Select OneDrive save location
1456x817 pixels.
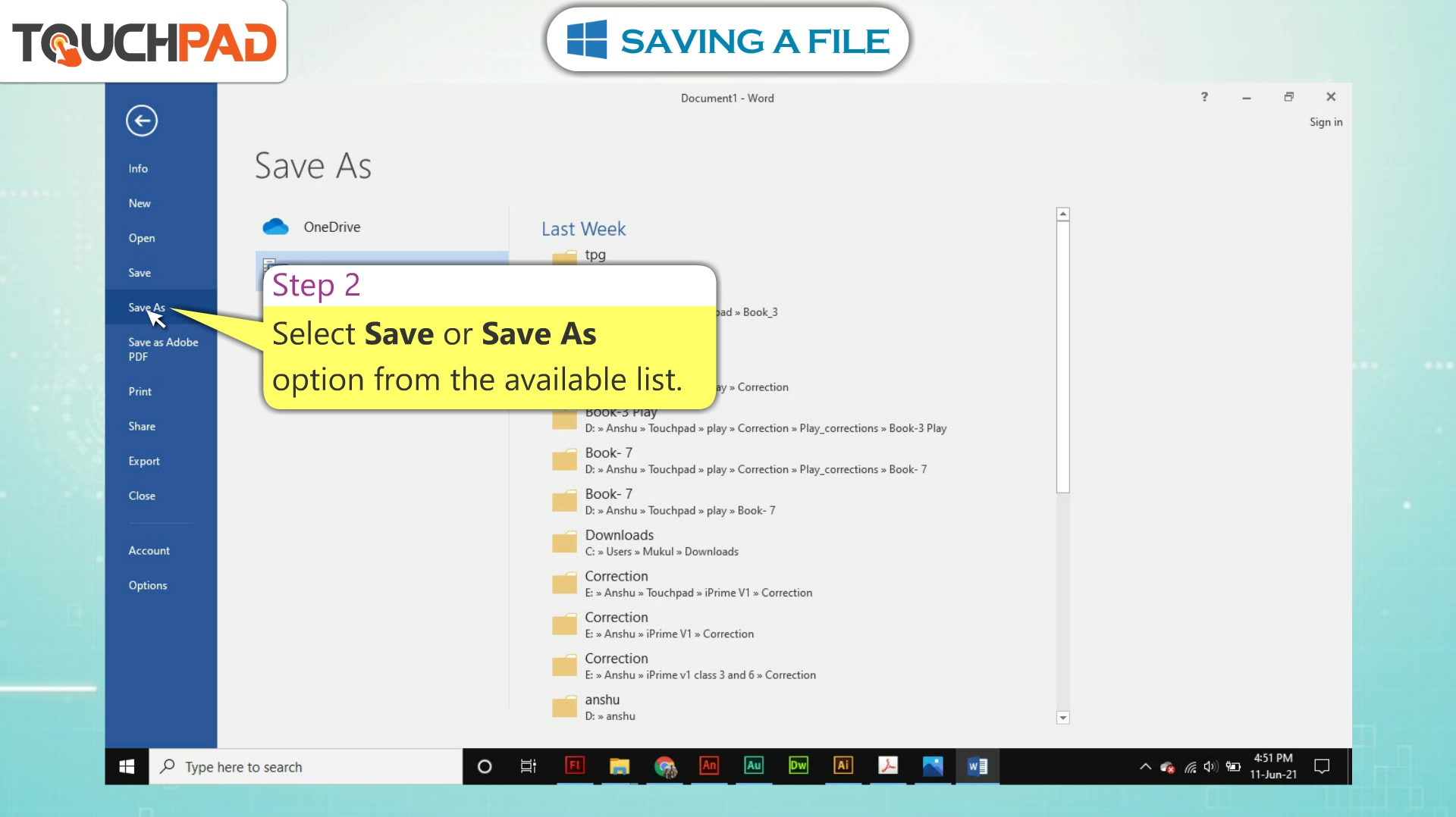pyautogui.click(x=382, y=227)
